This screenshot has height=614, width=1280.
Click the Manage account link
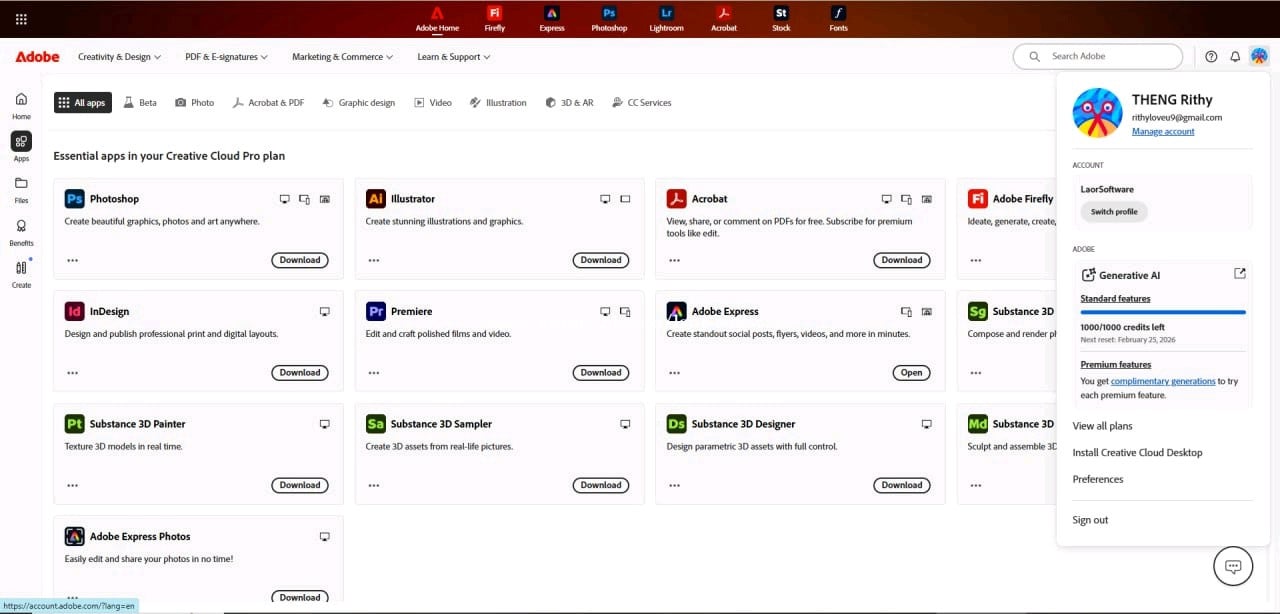pyautogui.click(x=1163, y=132)
